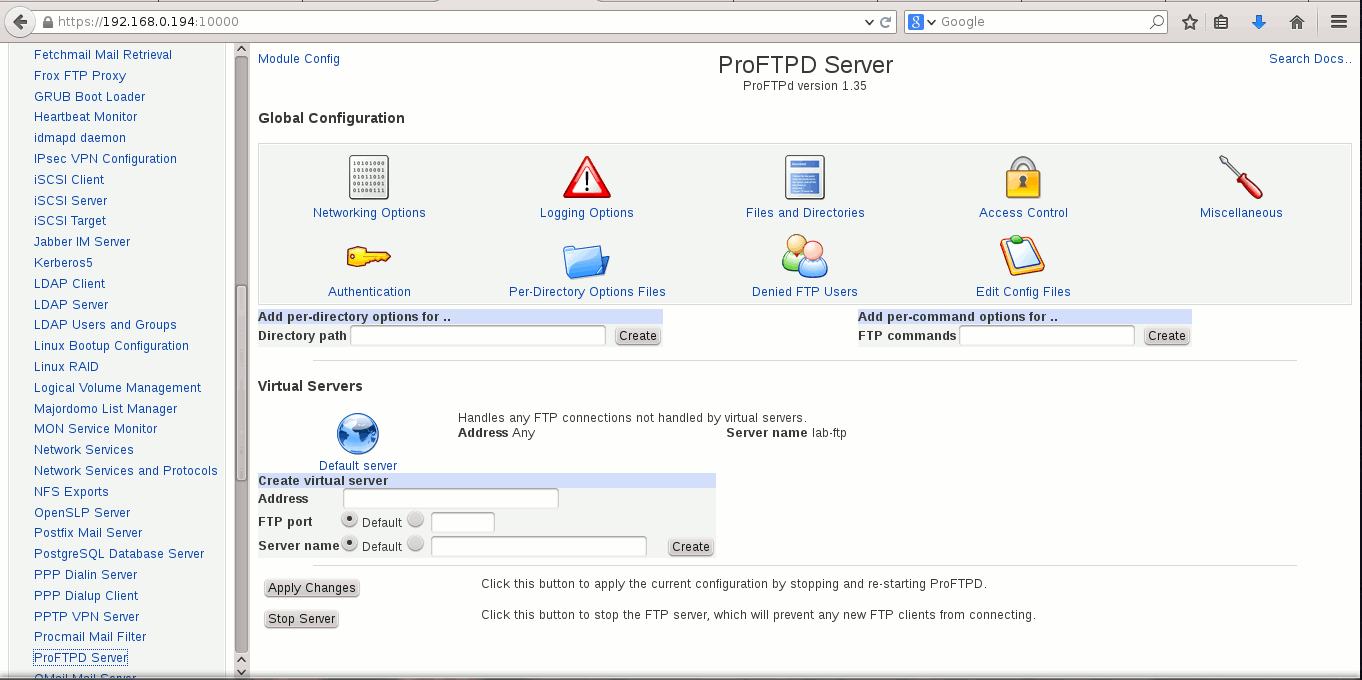Open Heartbeat Monitor sidebar link
The width and height of the screenshot is (1362, 680).
click(x=86, y=117)
